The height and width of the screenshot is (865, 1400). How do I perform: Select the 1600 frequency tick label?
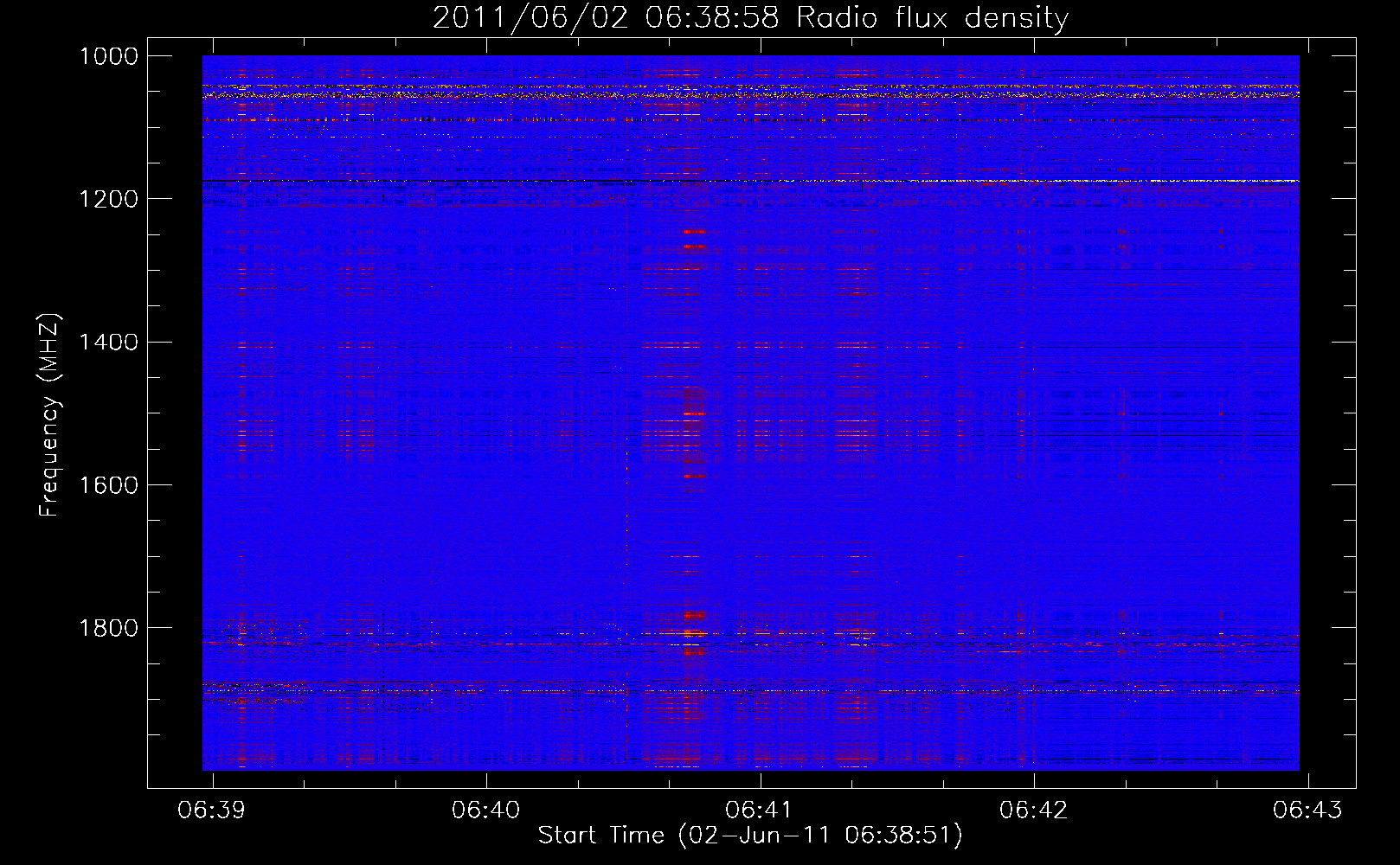(109, 485)
